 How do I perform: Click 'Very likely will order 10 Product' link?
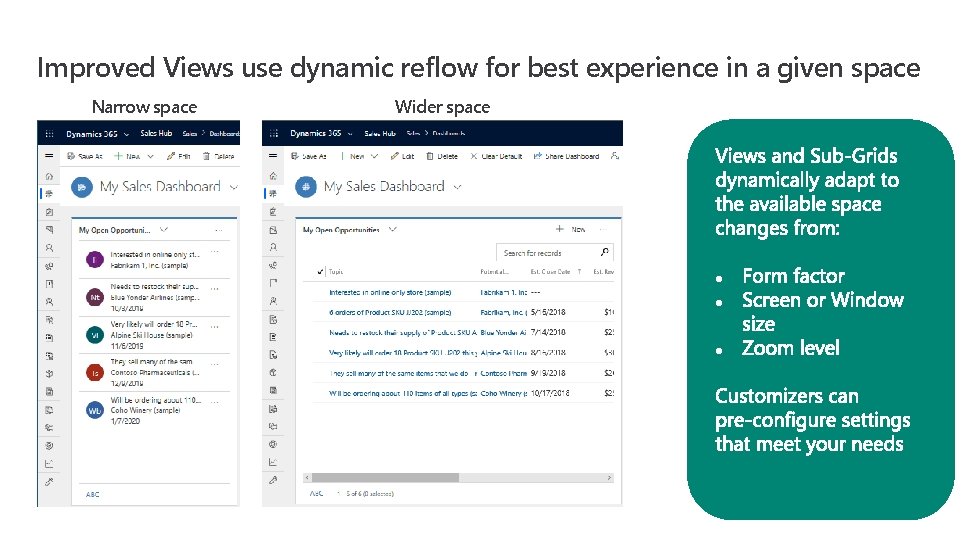[403, 353]
